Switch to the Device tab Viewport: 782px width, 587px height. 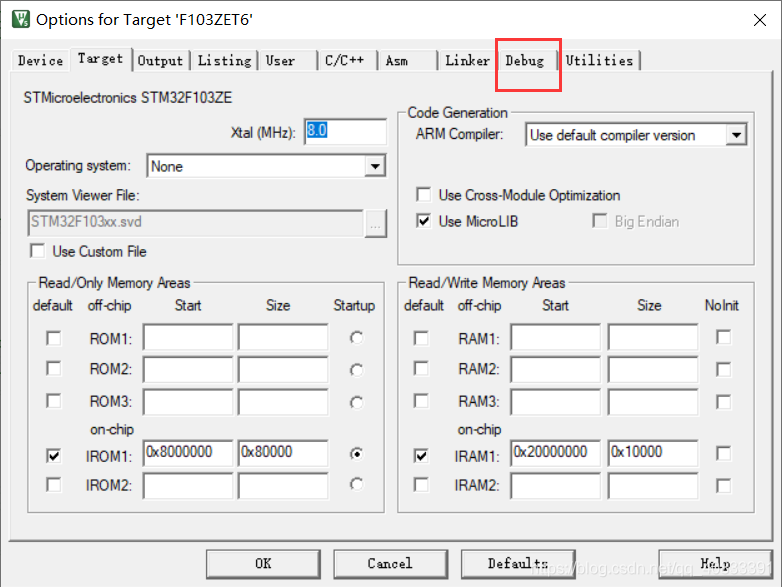40,61
